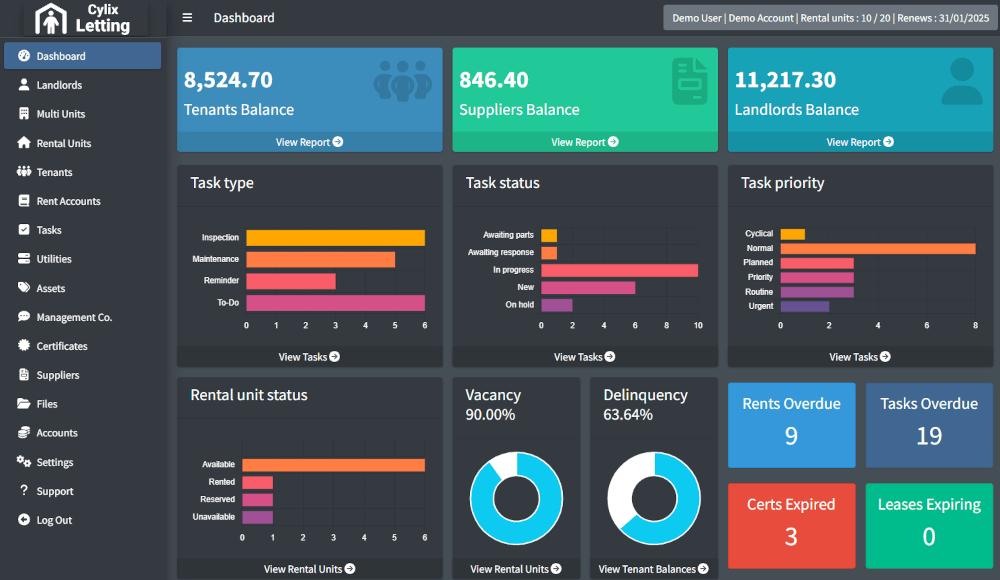This screenshot has height=580, width=1000.
Task: Click the Multi Units building icon
Action: coord(24,114)
